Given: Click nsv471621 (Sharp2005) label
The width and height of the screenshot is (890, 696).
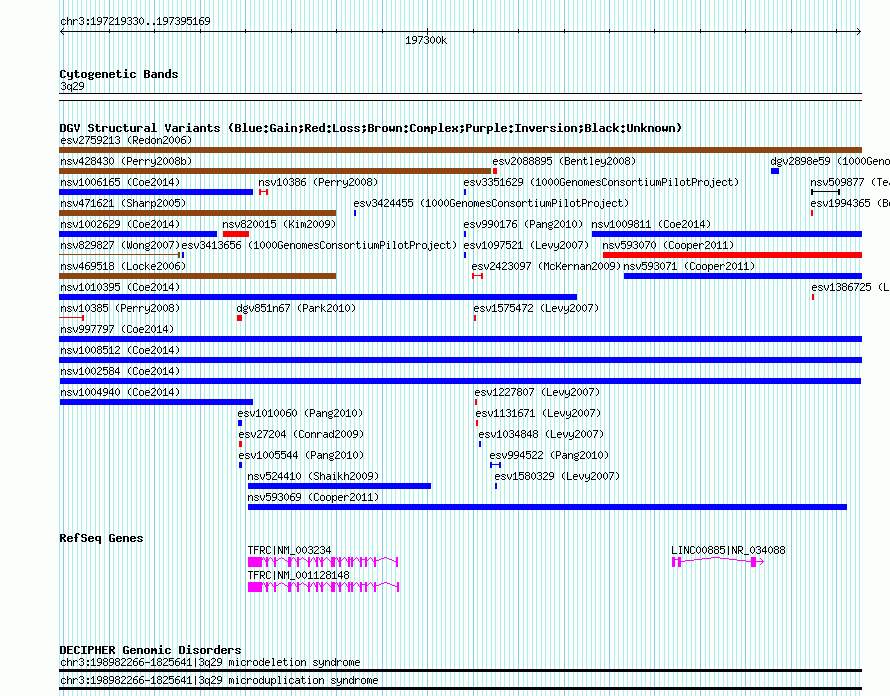Looking at the screenshot, I should tap(123, 203).
